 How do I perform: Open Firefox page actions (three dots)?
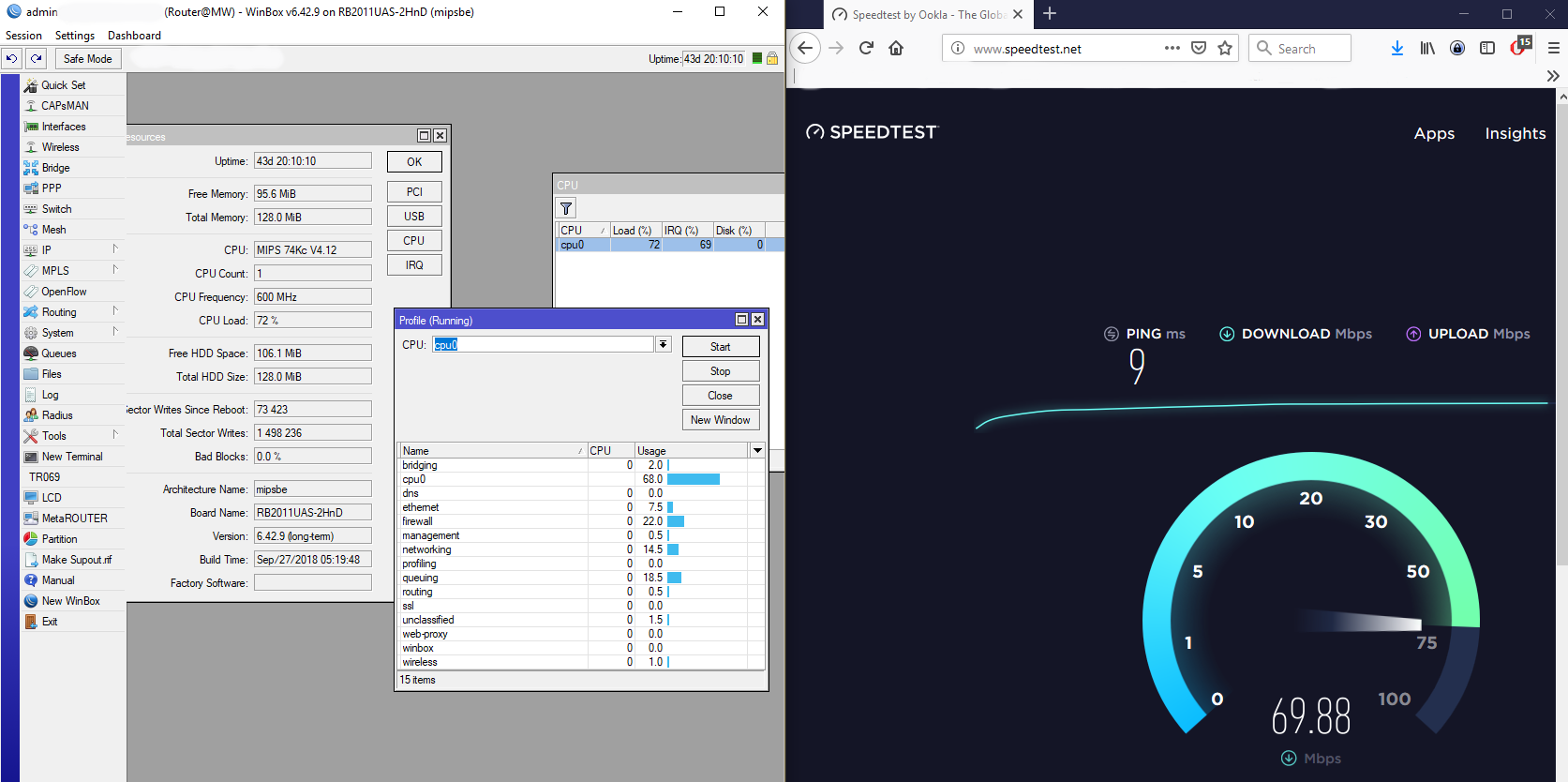1172,49
